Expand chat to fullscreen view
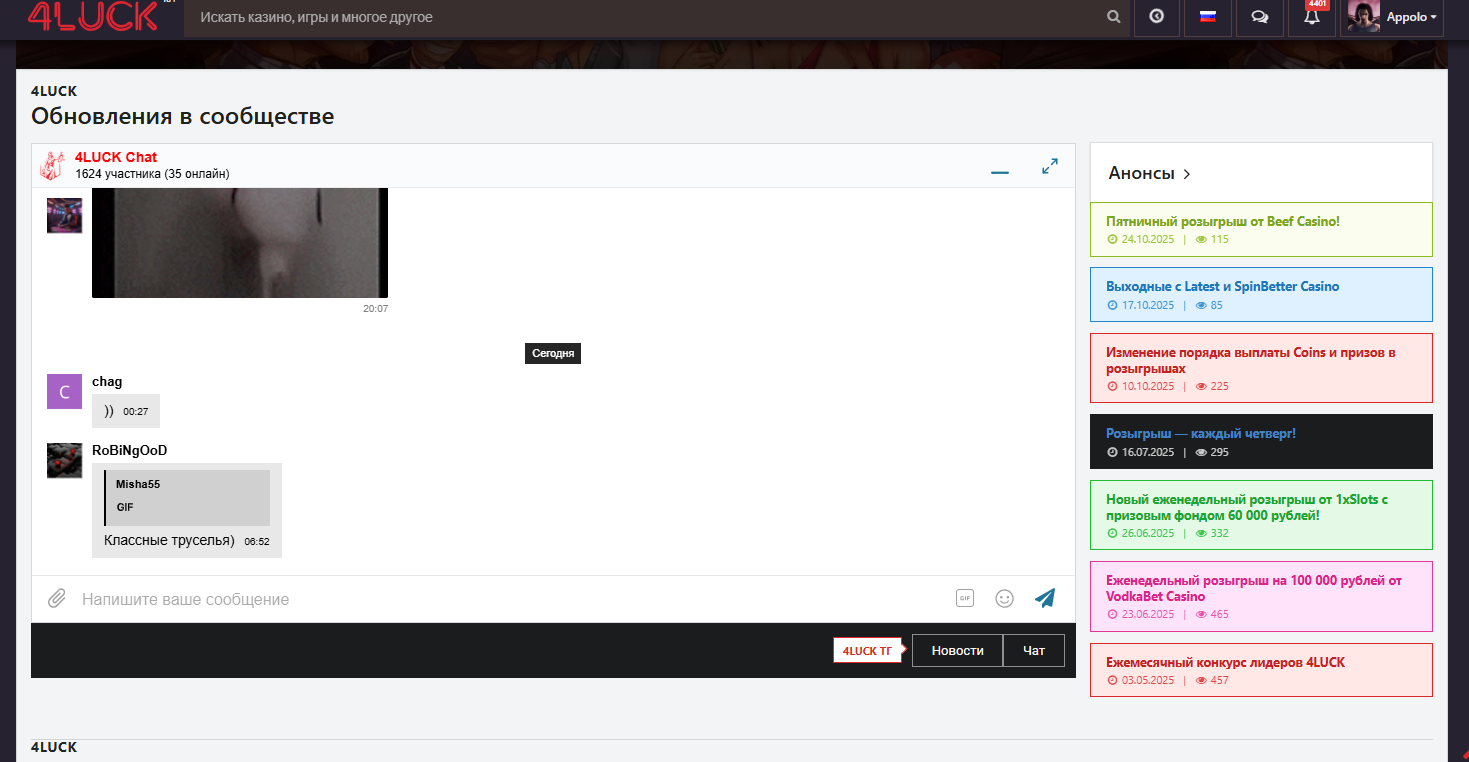This screenshot has height=762, width=1469. tap(1050, 166)
